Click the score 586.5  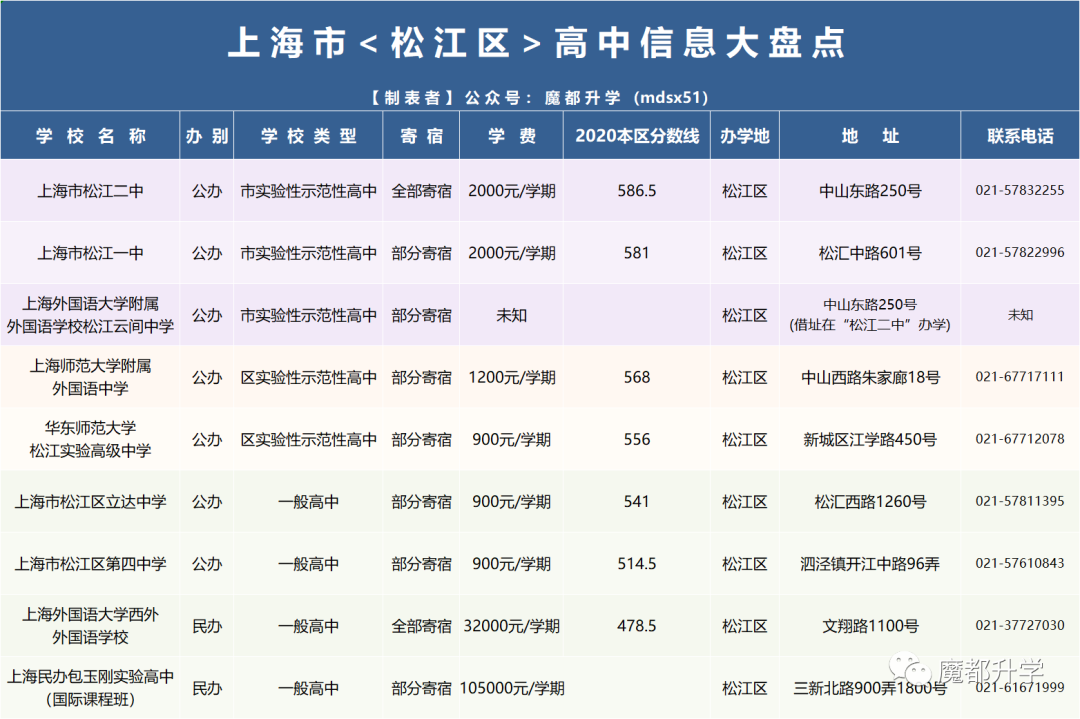point(636,191)
